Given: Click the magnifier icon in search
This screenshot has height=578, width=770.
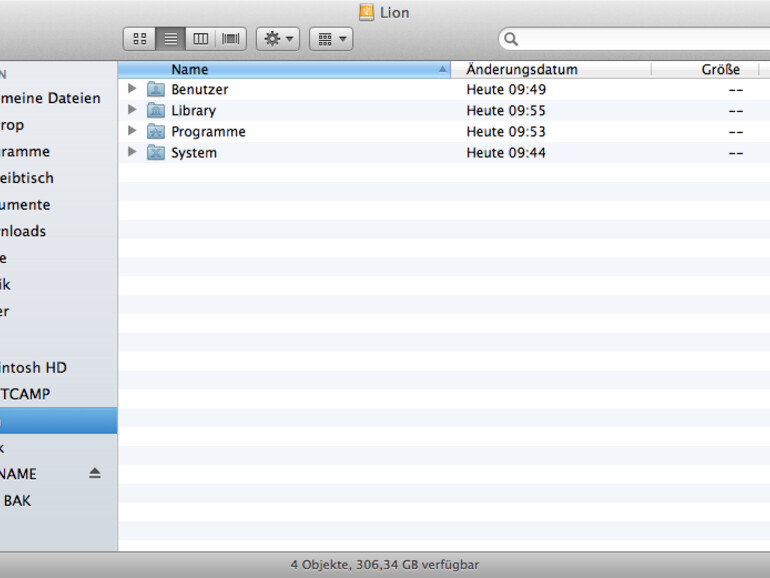Looking at the screenshot, I should tap(511, 39).
